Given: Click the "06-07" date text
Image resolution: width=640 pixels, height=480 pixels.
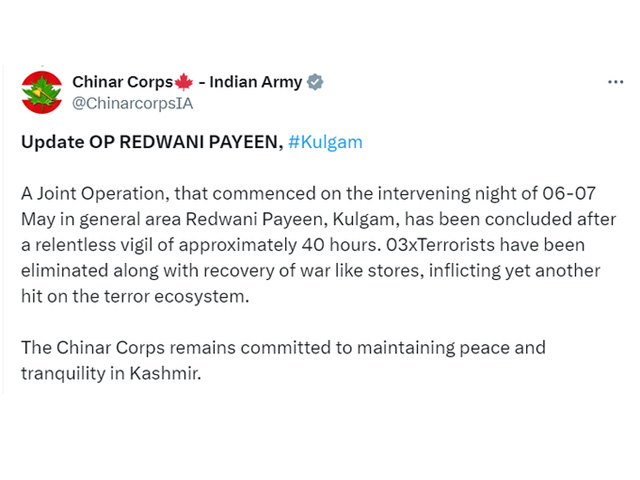Looking at the screenshot, I should coord(569,193).
